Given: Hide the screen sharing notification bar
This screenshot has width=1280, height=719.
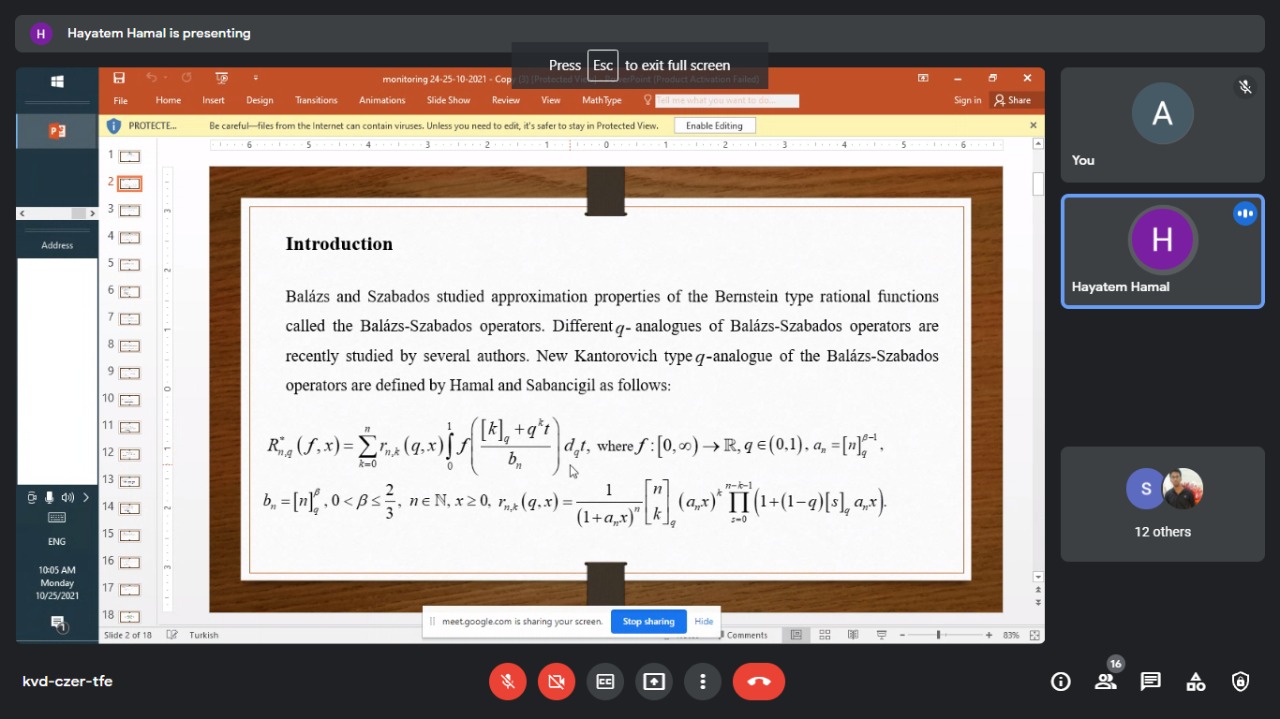Looking at the screenshot, I should [704, 621].
